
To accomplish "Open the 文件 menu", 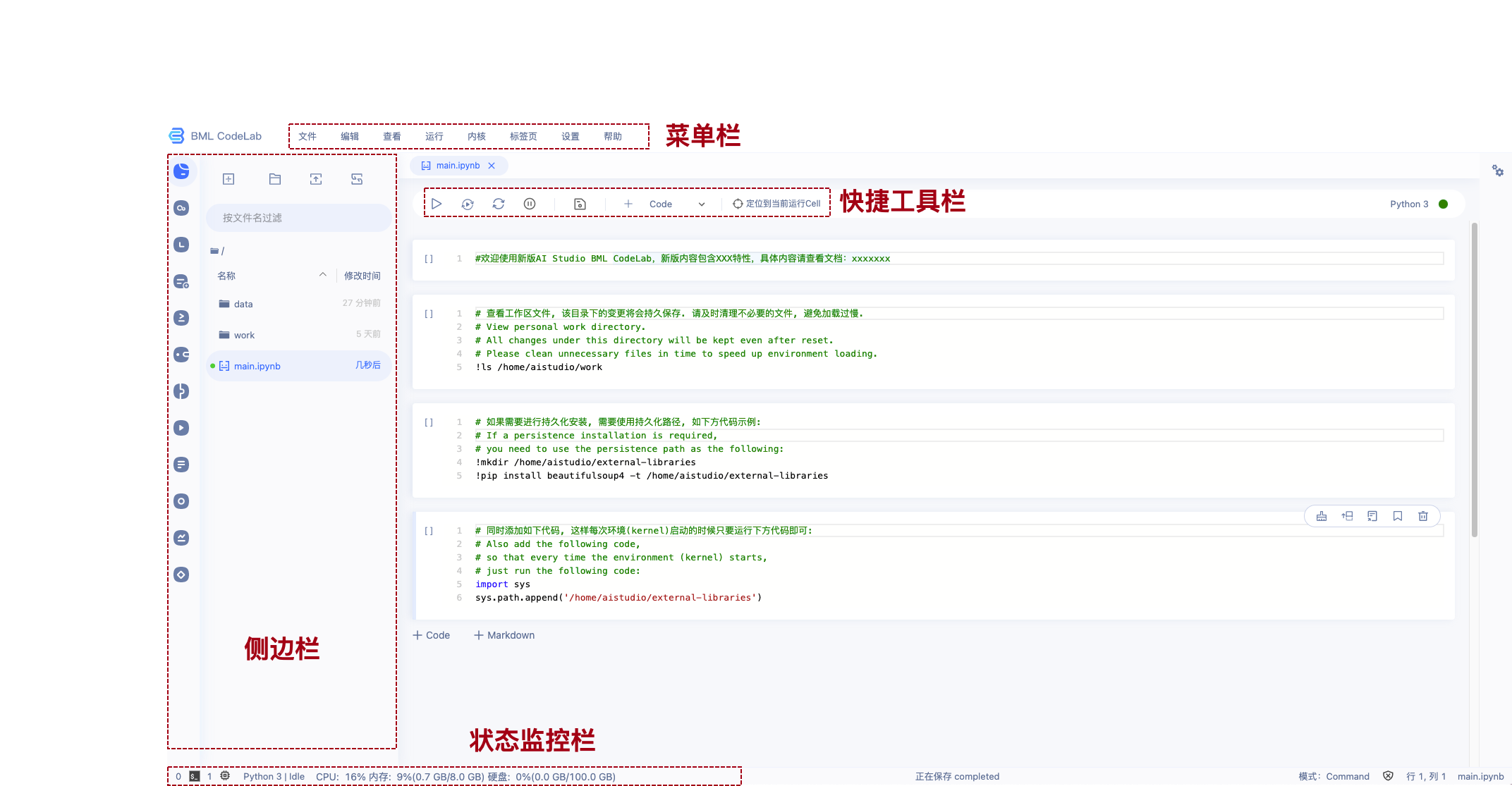I will click(307, 136).
